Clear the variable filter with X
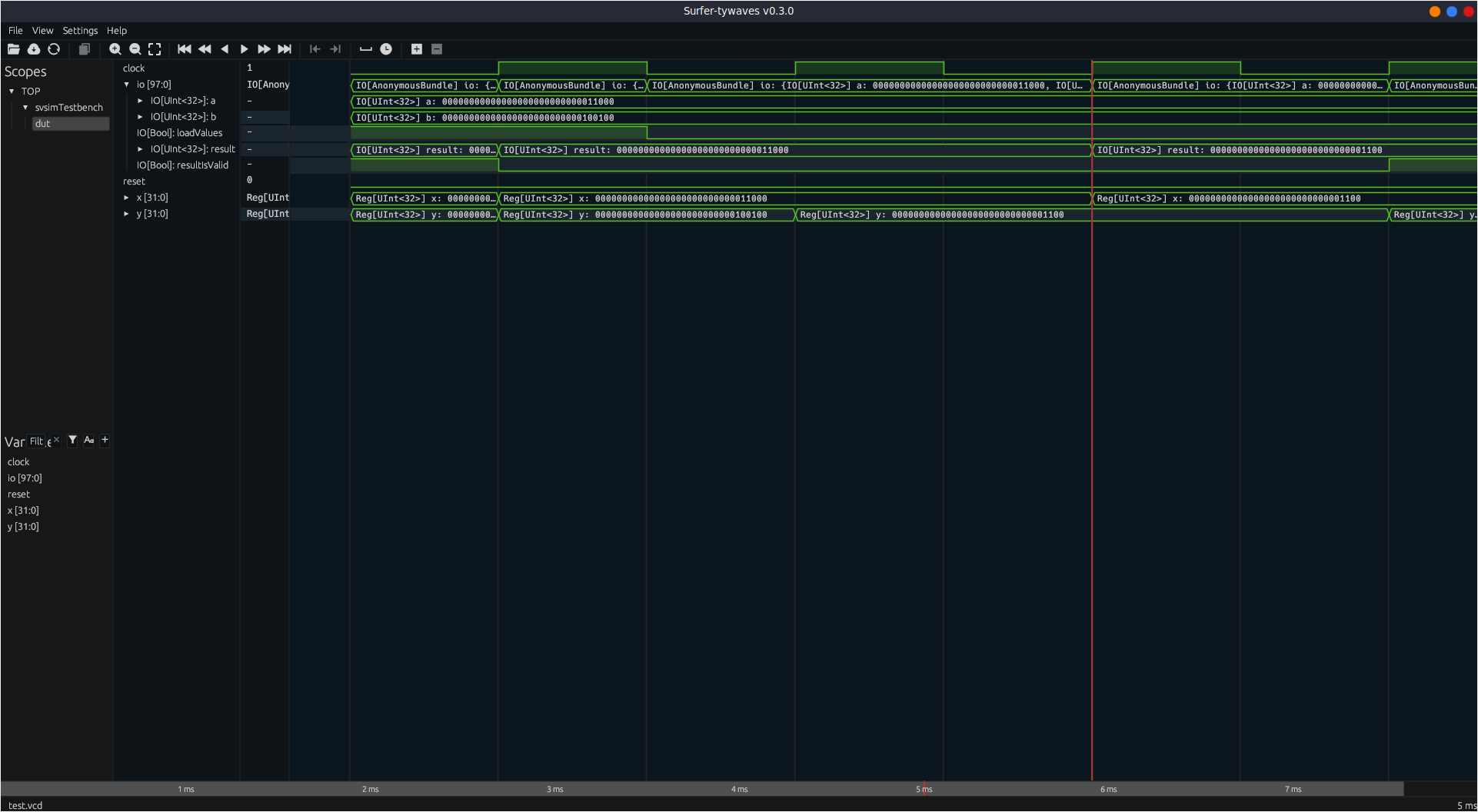This screenshot has height=812, width=1478. coord(56,440)
